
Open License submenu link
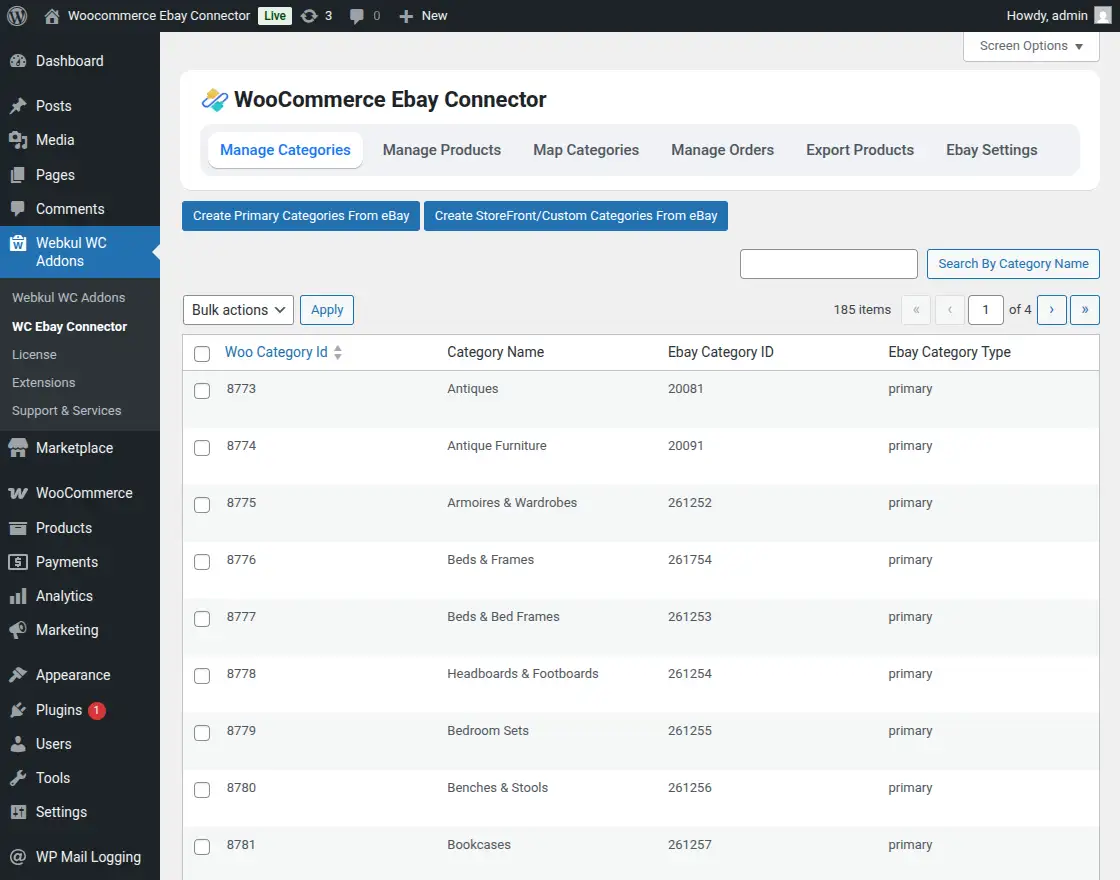pos(34,354)
